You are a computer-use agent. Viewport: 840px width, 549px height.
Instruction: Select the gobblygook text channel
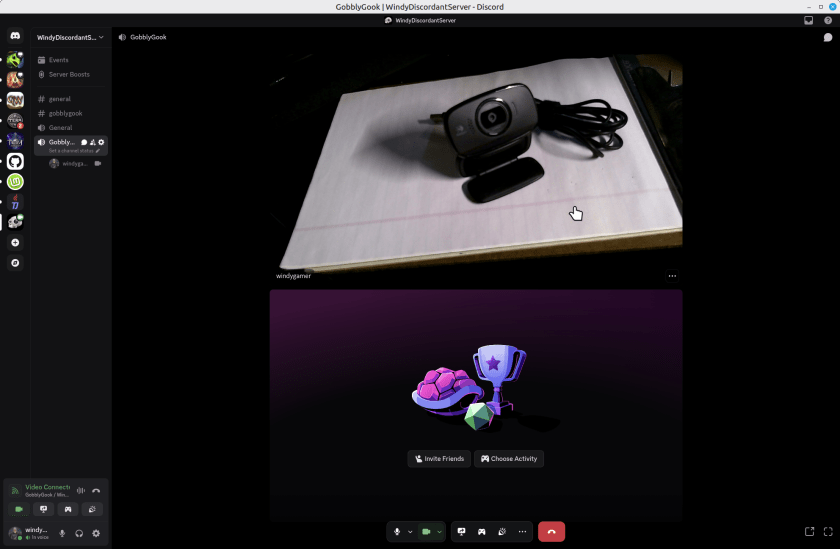65,113
